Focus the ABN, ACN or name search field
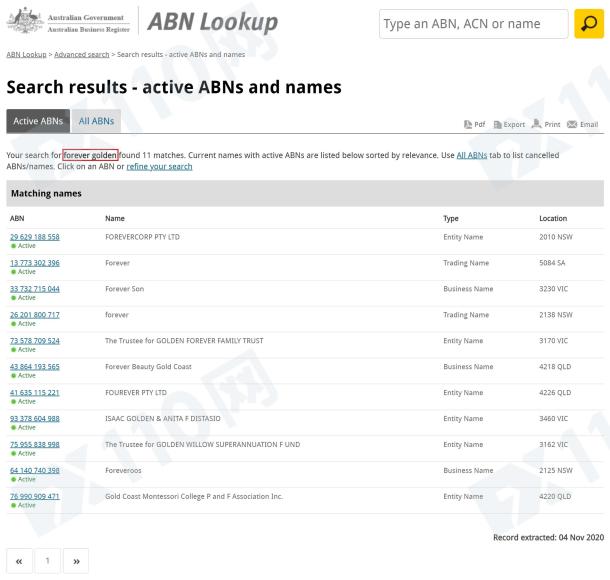The height and width of the screenshot is (580, 610). (473, 24)
